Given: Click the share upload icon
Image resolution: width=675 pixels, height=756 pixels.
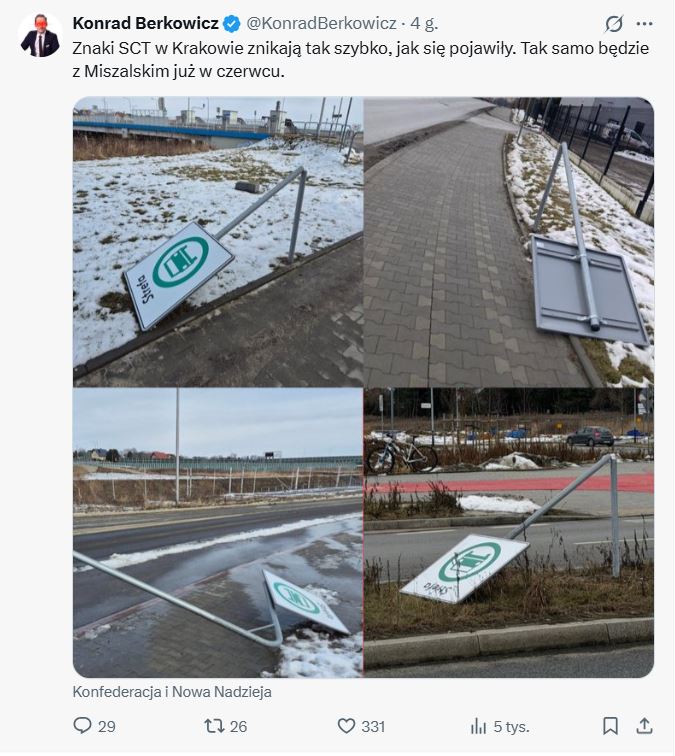Looking at the screenshot, I should tap(644, 726).
